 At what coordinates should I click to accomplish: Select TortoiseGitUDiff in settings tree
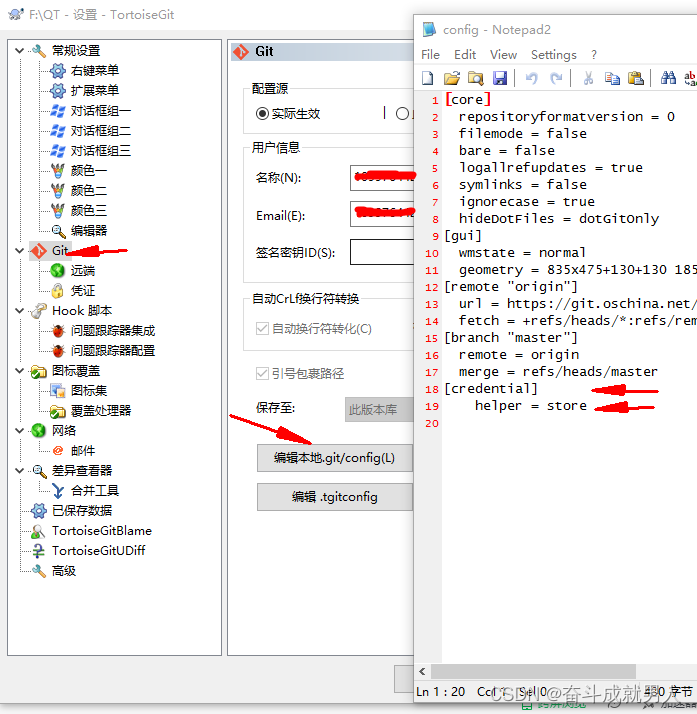pyautogui.click(x=98, y=551)
